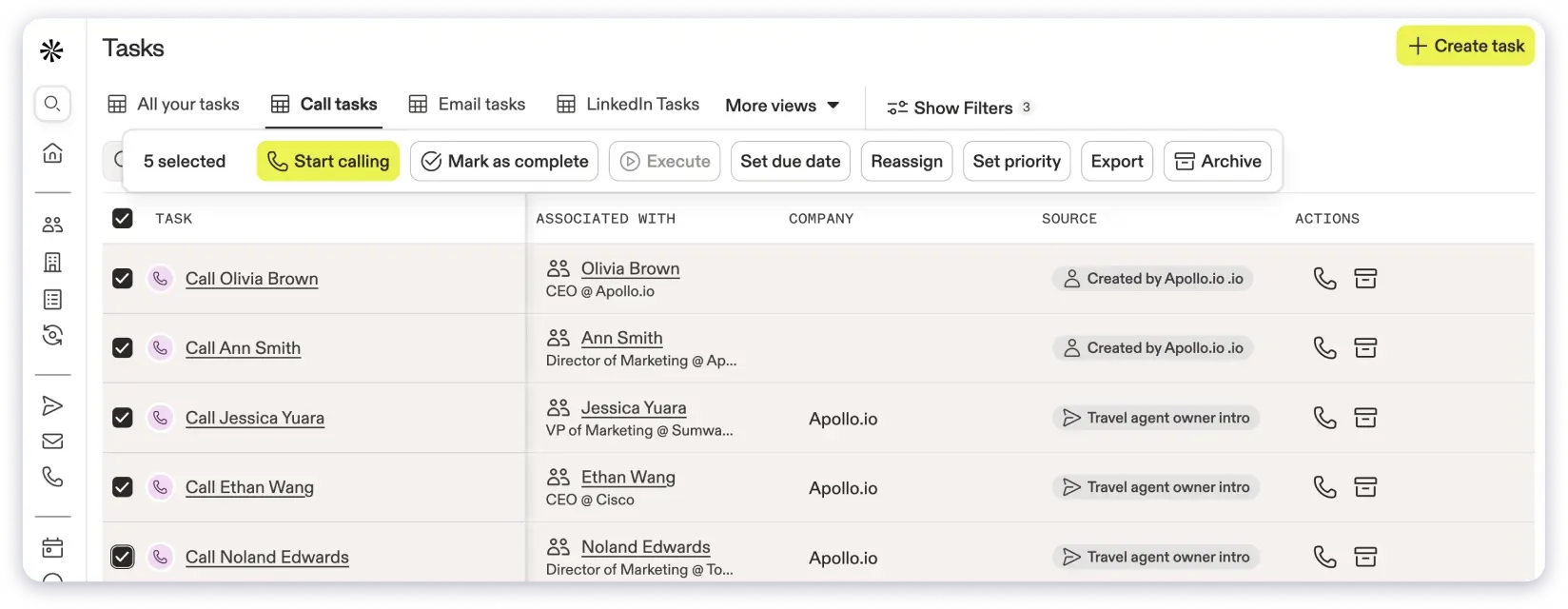Archive Olivia Brown's task via its archive icon
Image resolution: width=1568 pixels, height=609 pixels.
click(1366, 278)
